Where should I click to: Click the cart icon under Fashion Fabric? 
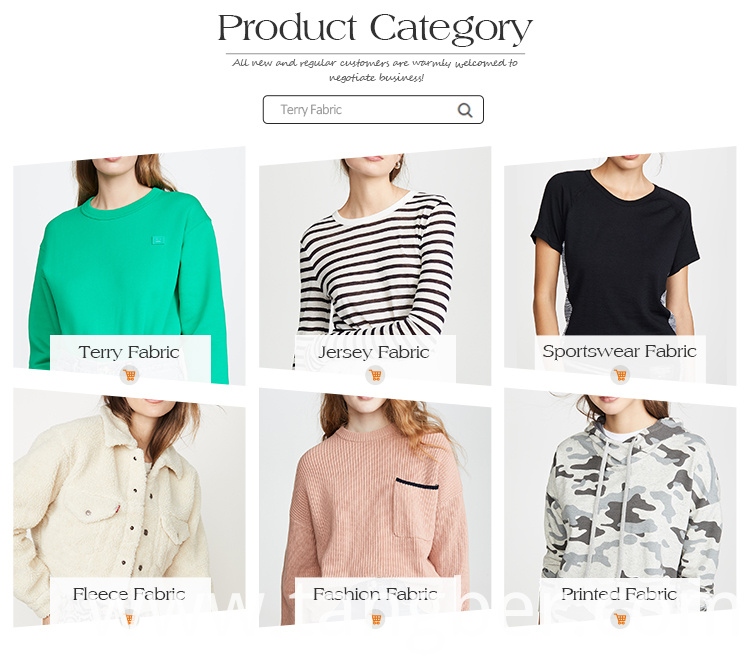pyautogui.click(x=376, y=619)
